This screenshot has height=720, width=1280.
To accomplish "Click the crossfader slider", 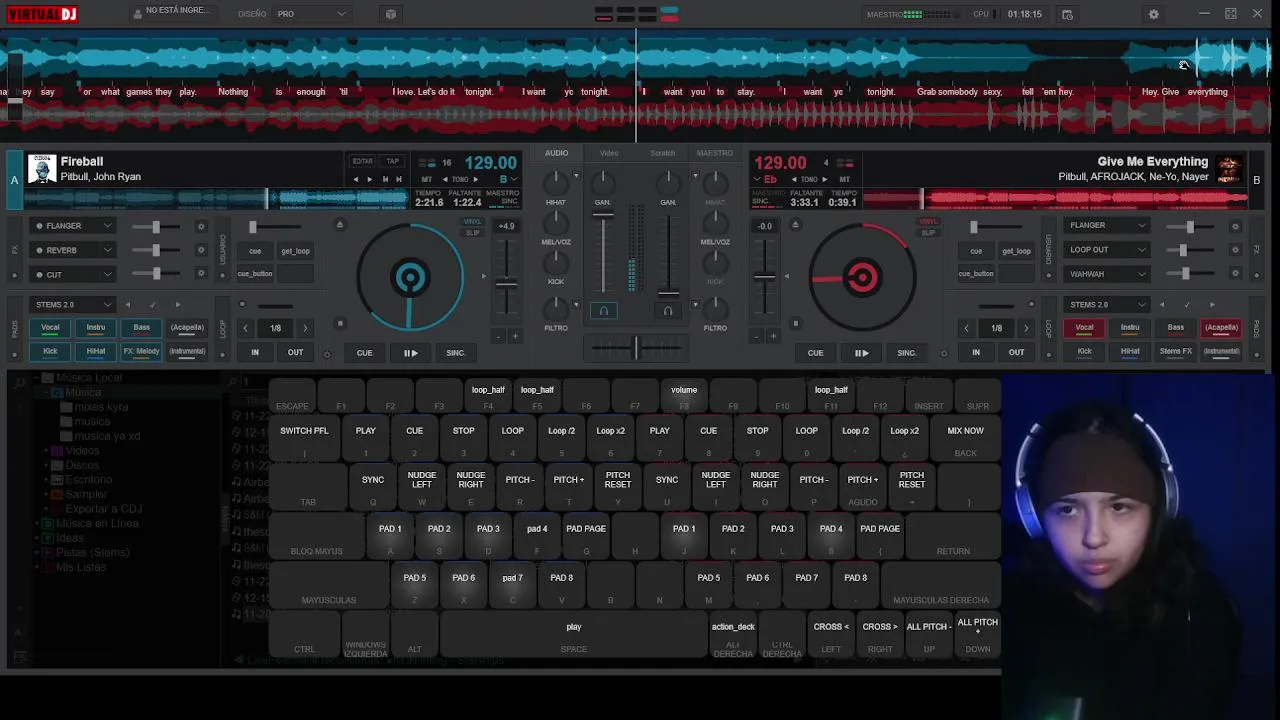I will point(636,348).
